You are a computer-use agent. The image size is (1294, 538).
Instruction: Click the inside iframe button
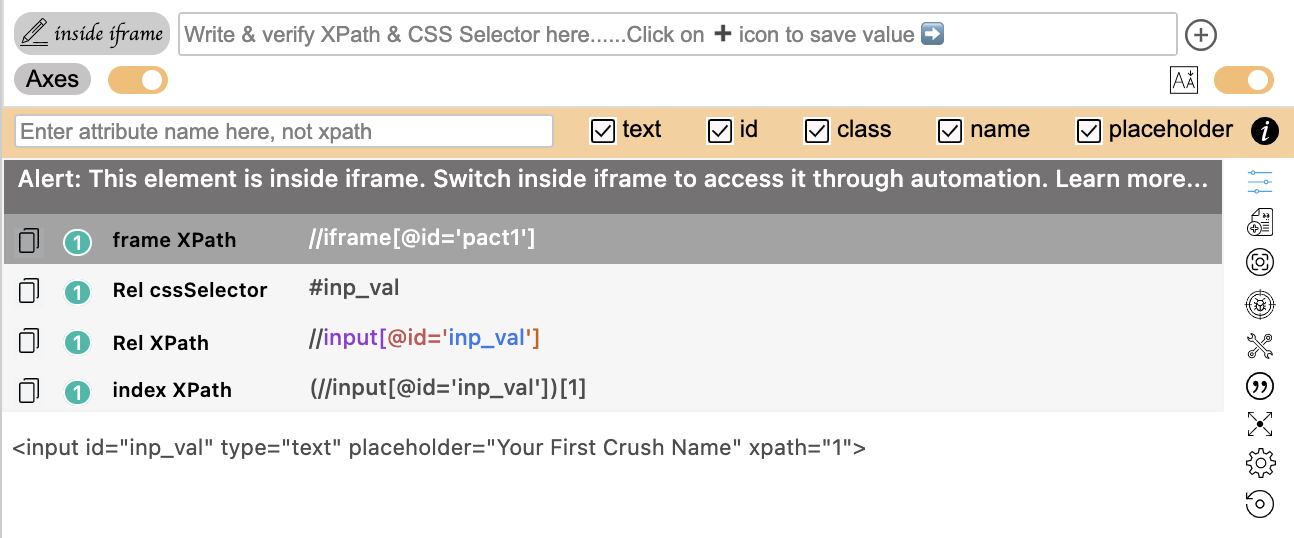click(91, 34)
